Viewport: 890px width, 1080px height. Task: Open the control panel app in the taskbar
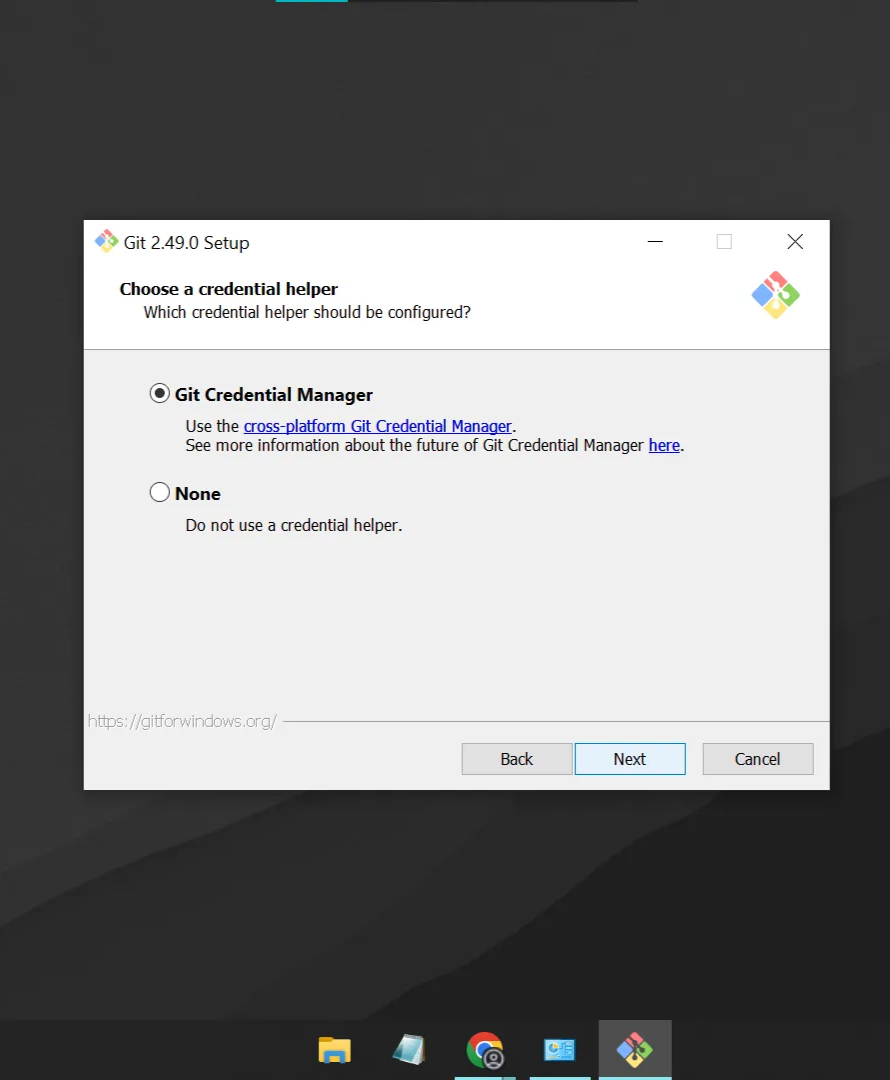[x=559, y=1050]
